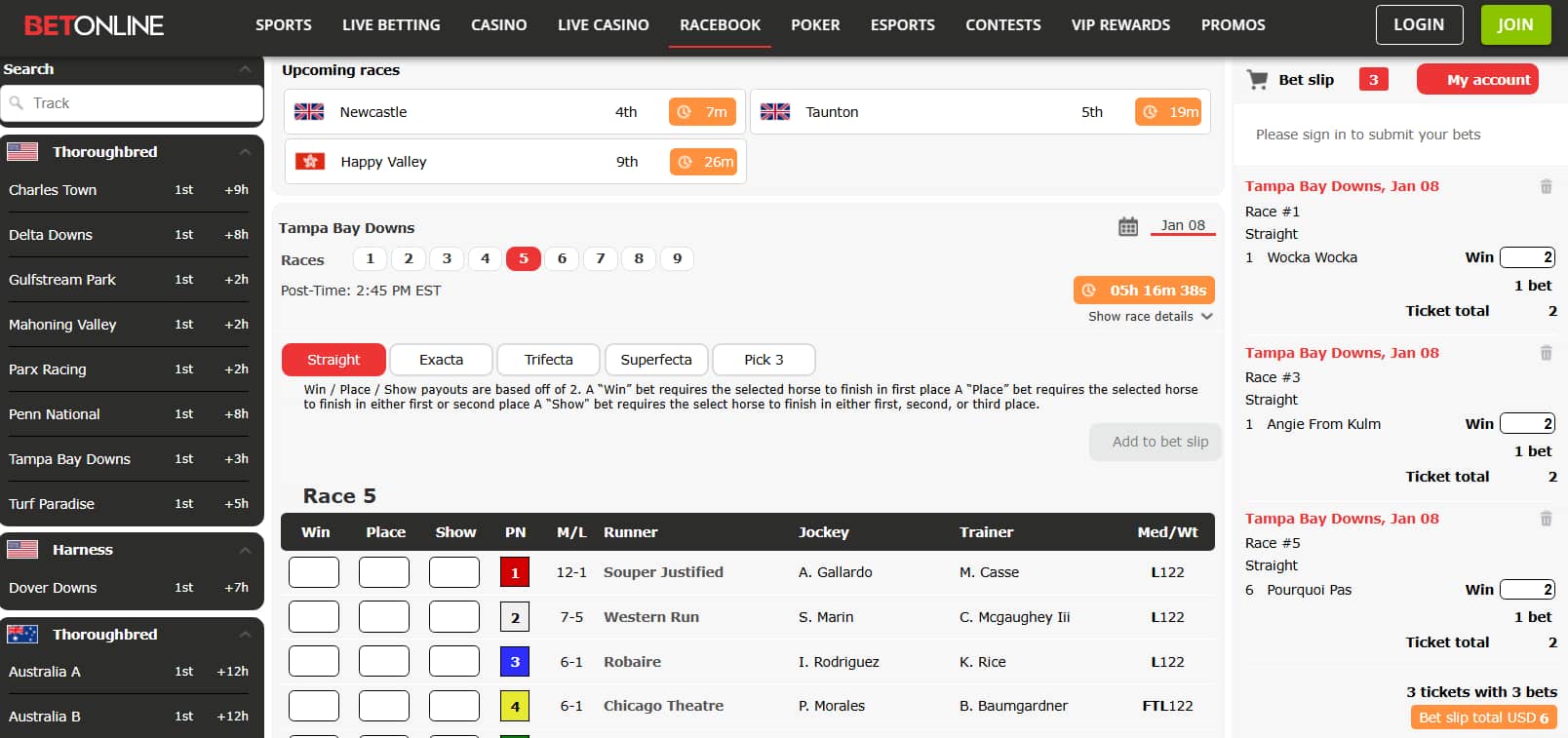Click the Newcastle UK flag icon
Screen dimensions: 1568x738
point(309,112)
